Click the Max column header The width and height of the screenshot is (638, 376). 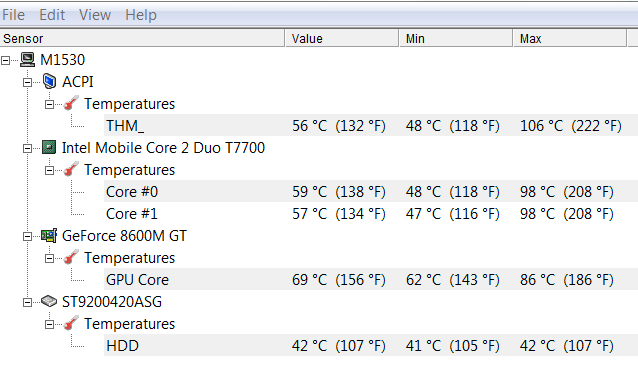(570, 38)
